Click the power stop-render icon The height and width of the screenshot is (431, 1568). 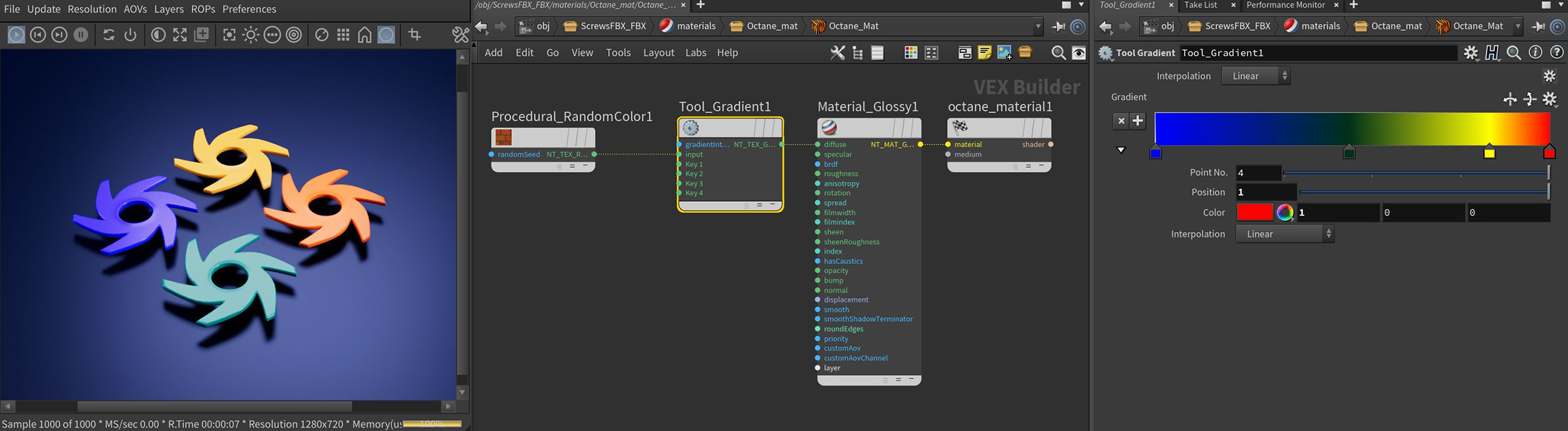130,35
